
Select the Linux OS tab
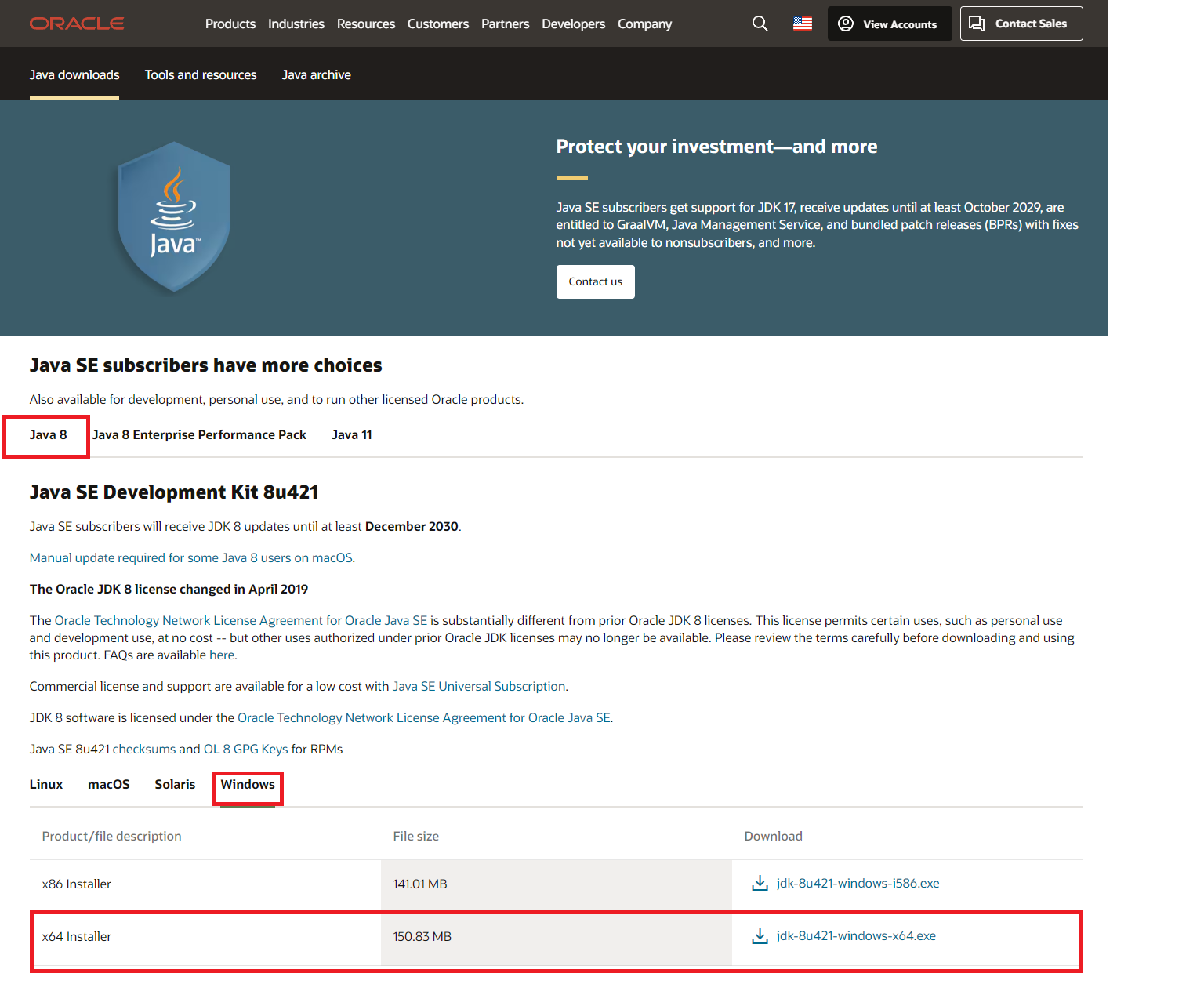click(x=46, y=785)
